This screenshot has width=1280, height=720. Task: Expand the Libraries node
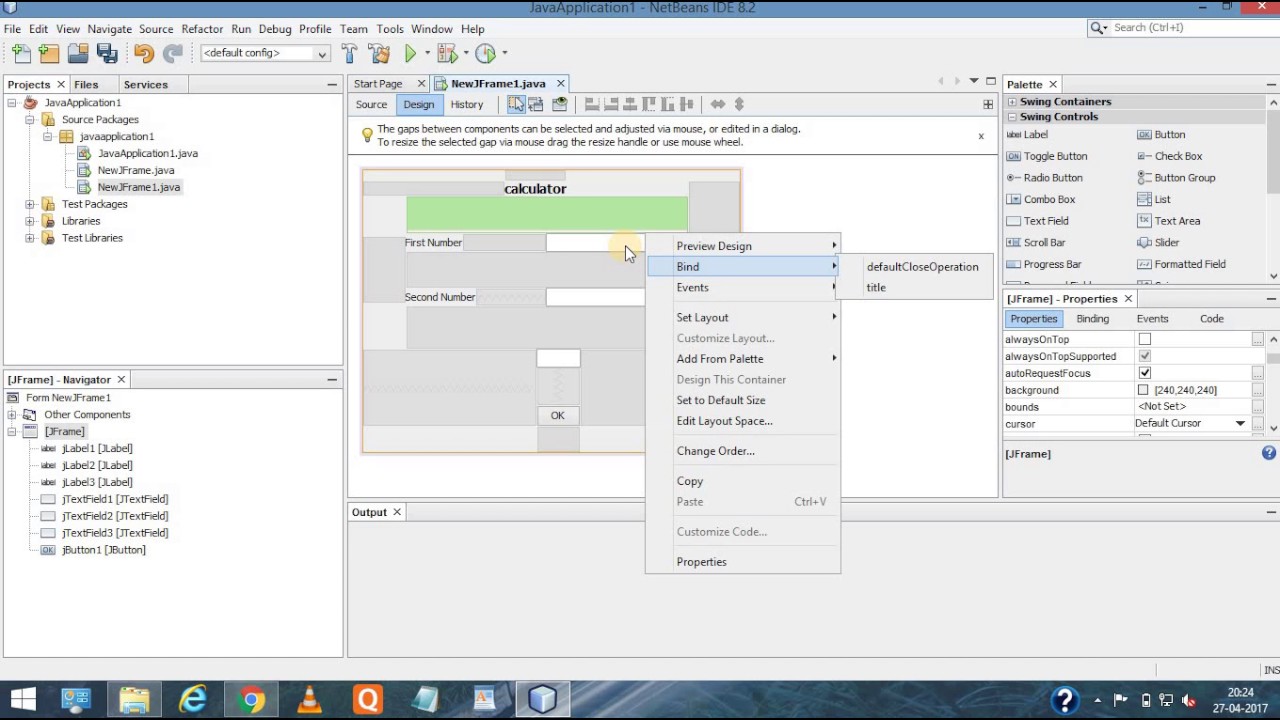click(30, 221)
